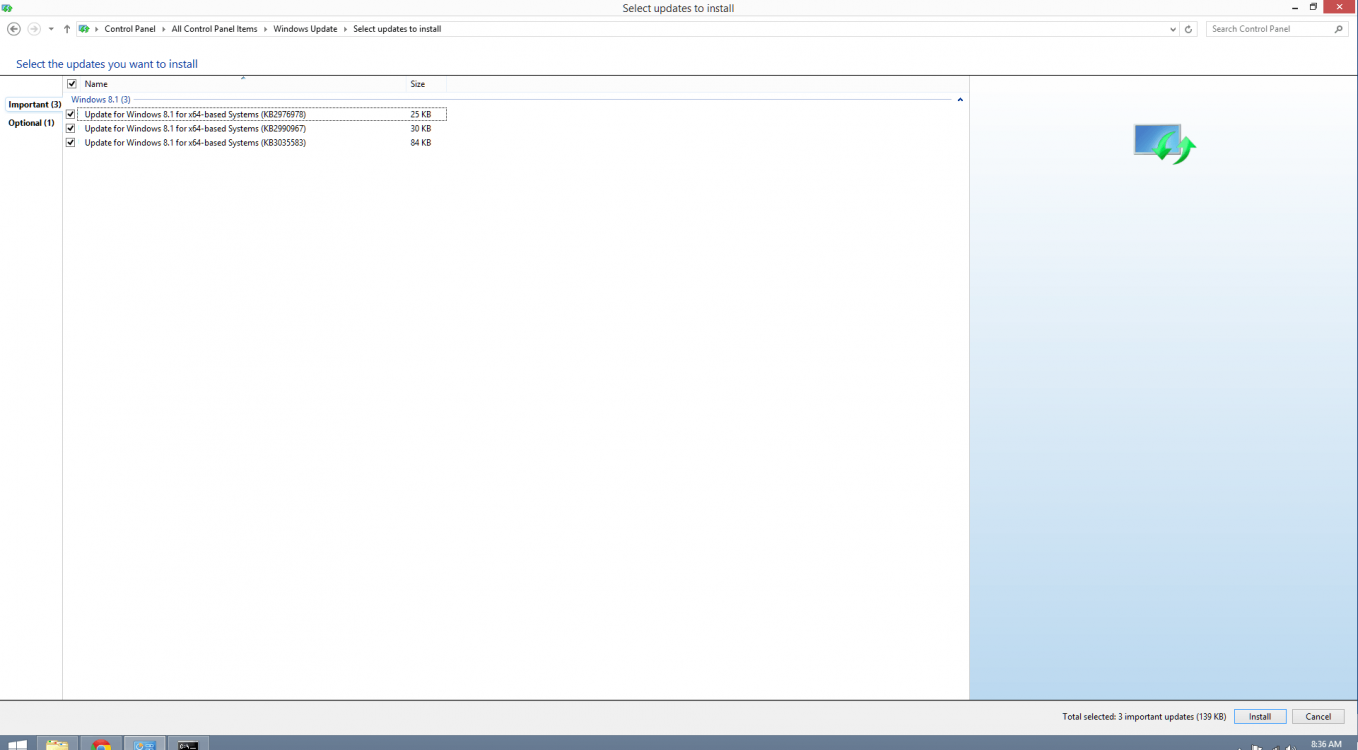1358x750 pixels.
Task: Sort the list by the Name column
Action: tap(96, 84)
